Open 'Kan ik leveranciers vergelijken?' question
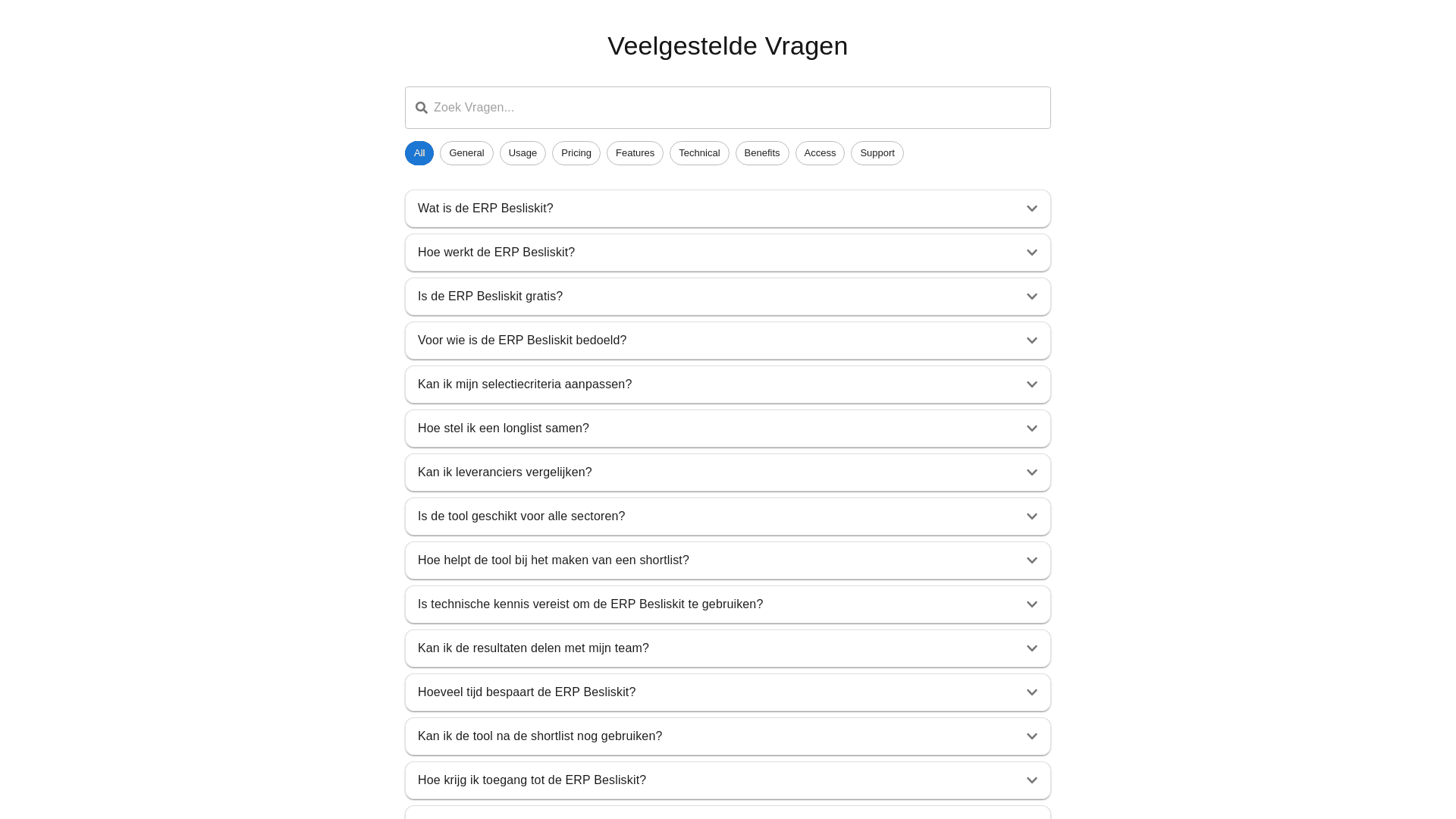Screen dimensions: 1456x819 [x=504, y=472]
